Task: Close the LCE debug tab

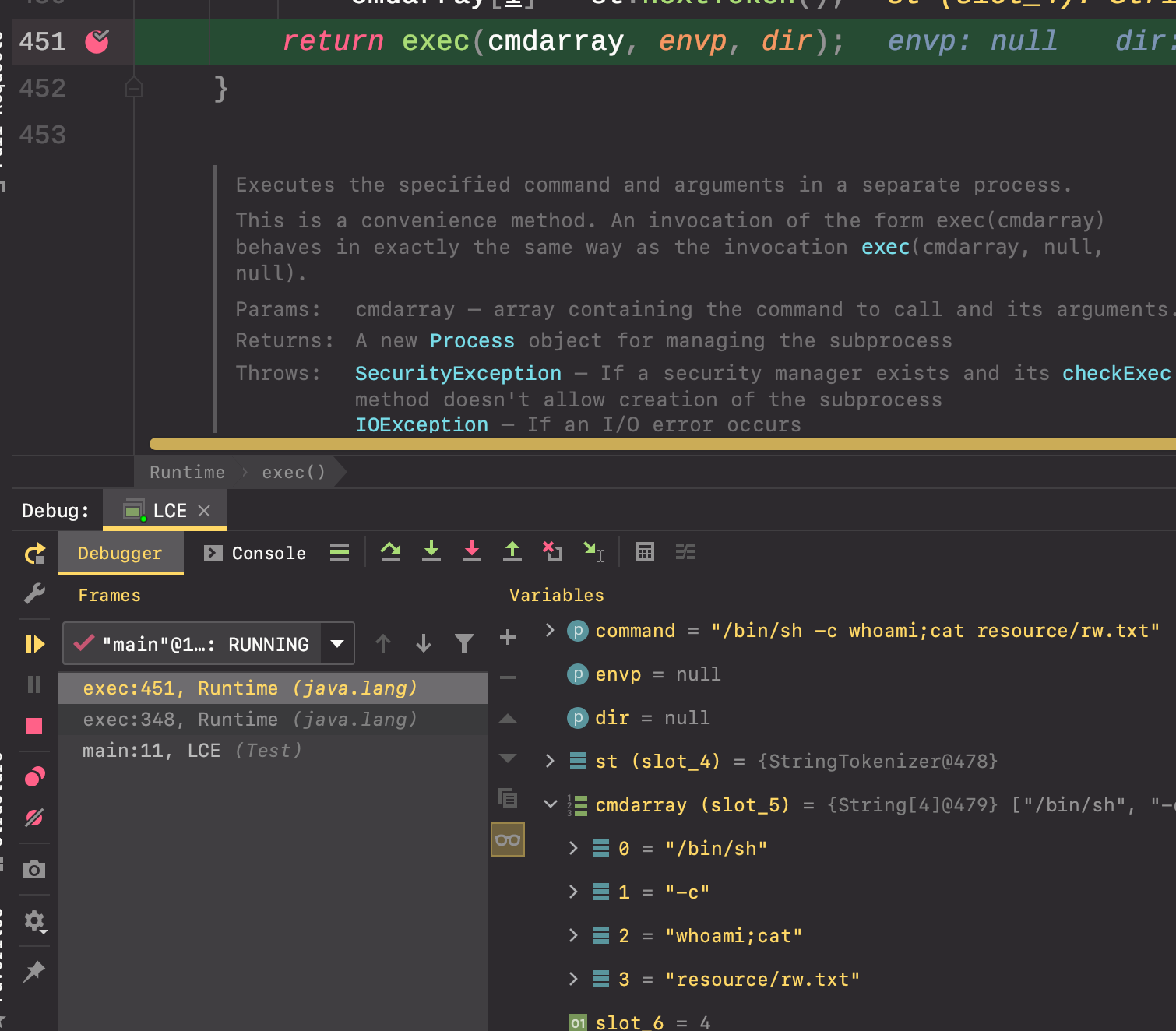Action: coord(204,511)
